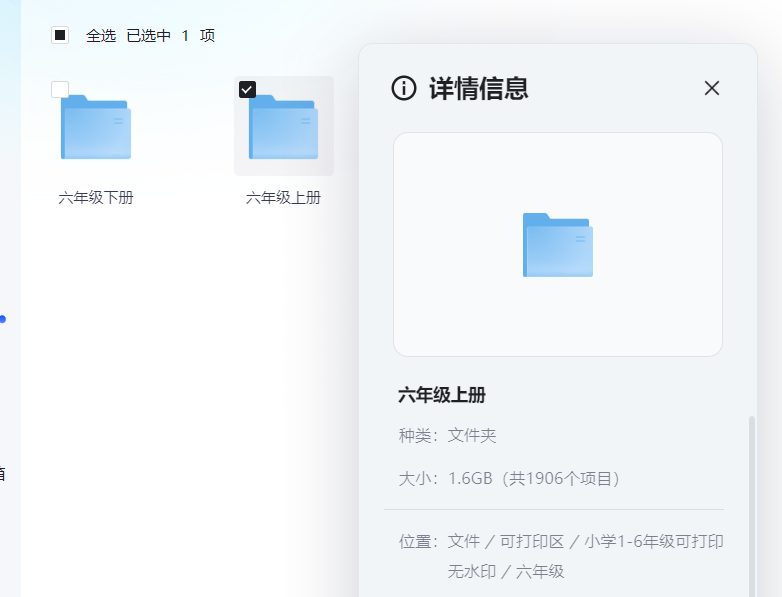Select the 六年级下册 folder name label
The width and height of the screenshot is (782, 597).
[96, 197]
